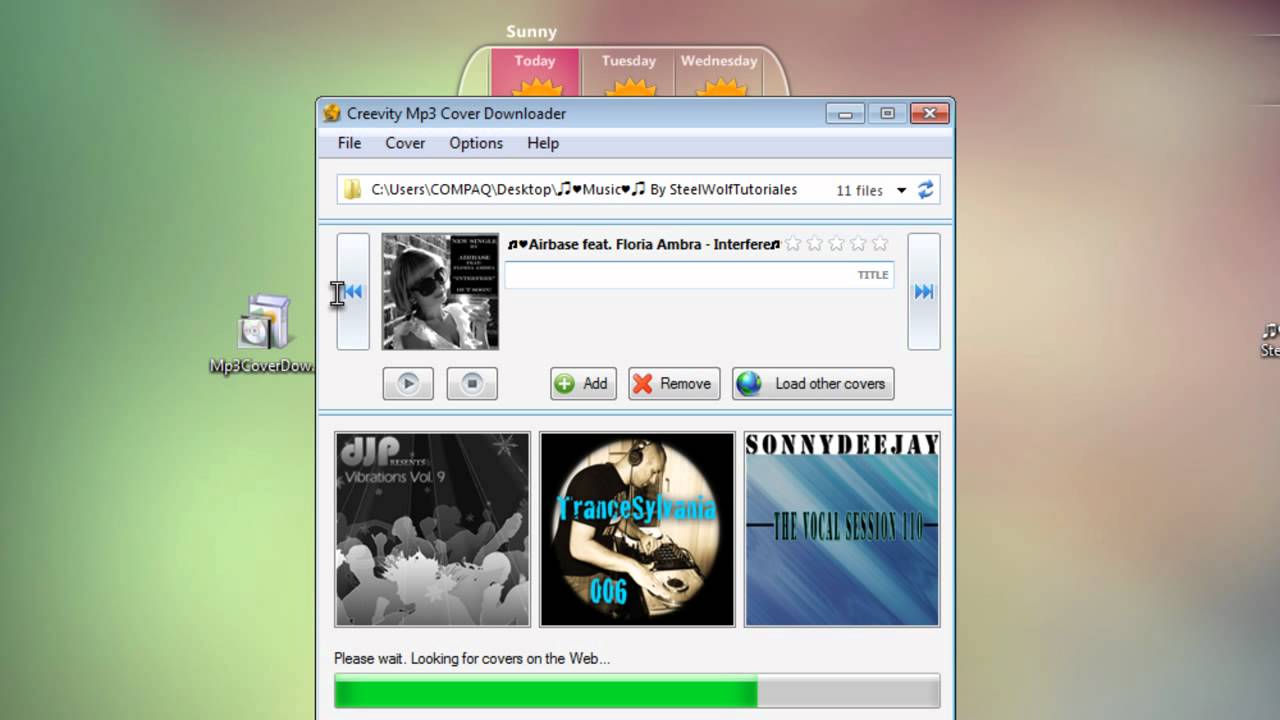
Task: Rate the song two stars
Action: click(x=815, y=243)
